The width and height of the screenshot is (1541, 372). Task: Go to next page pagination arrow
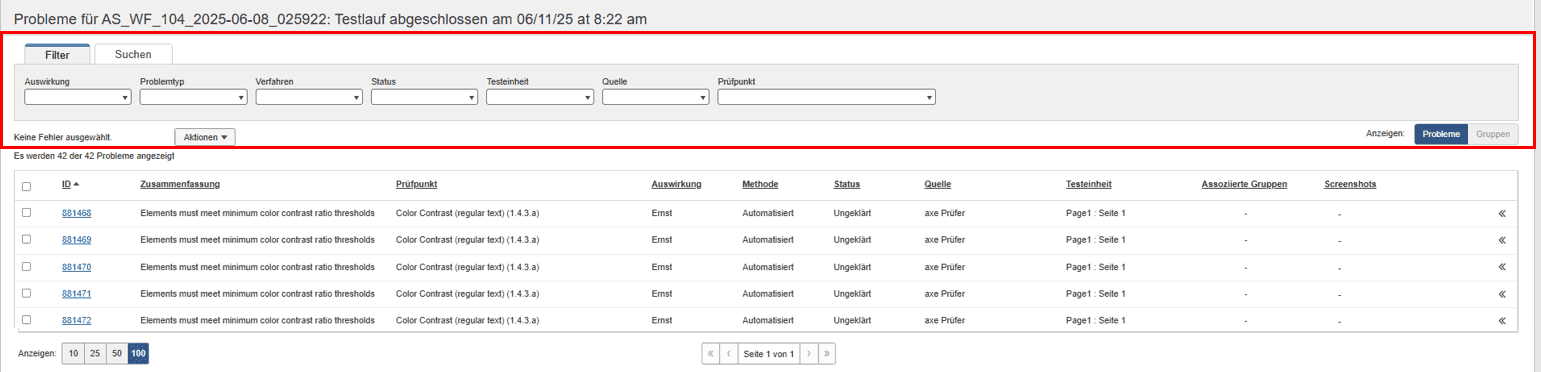point(809,354)
